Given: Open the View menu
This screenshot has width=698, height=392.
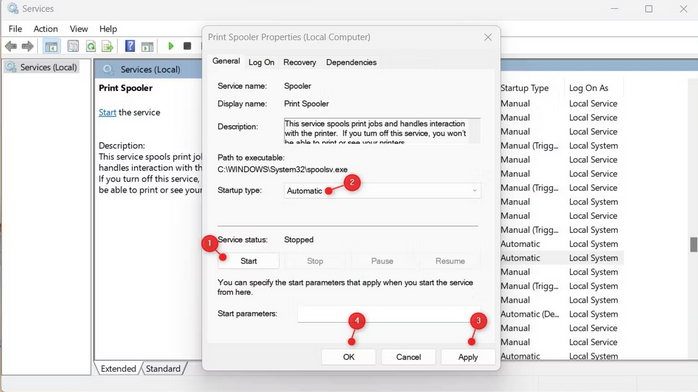Looking at the screenshot, I should pos(79,29).
